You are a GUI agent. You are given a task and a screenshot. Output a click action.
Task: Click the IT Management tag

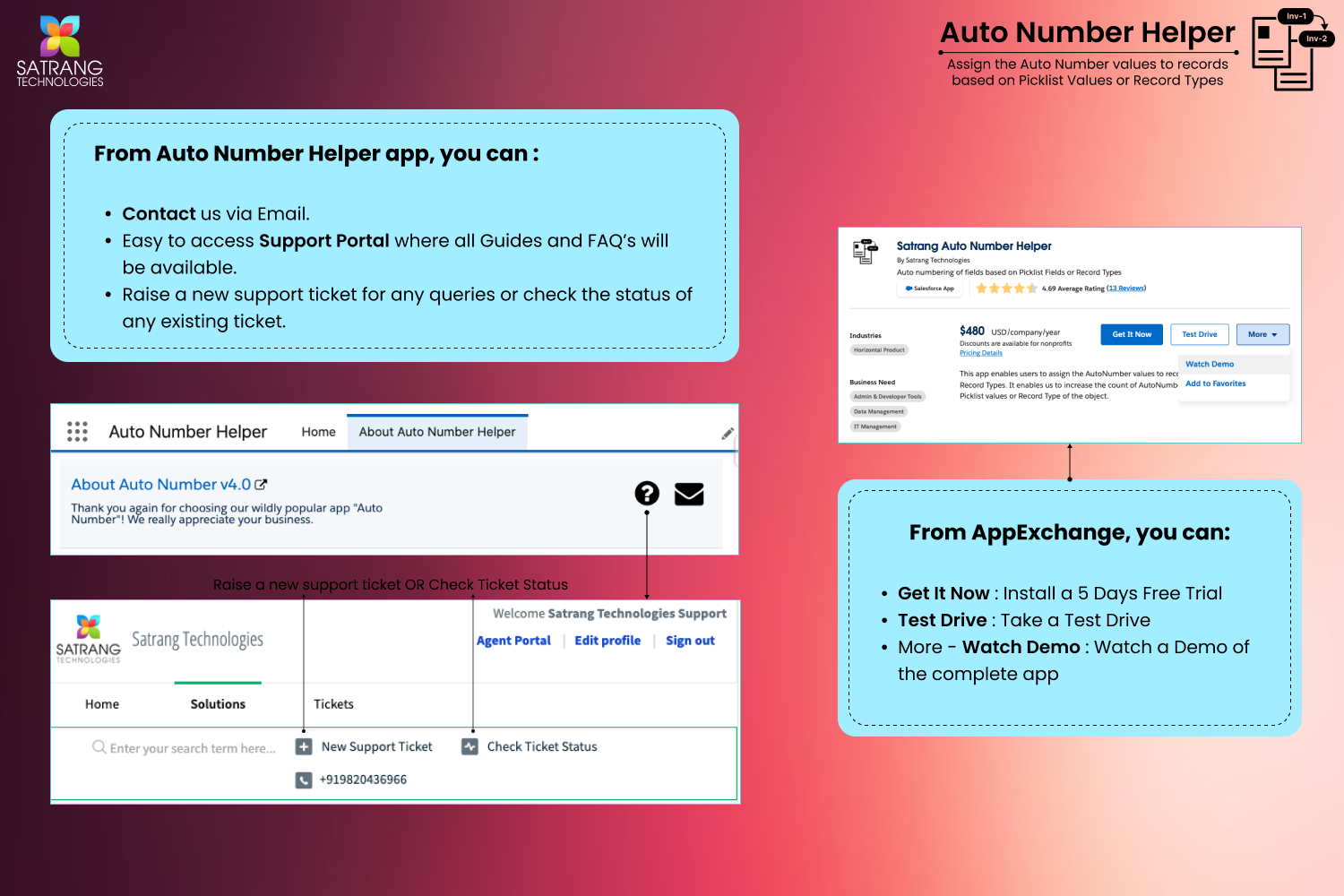(874, 426)
